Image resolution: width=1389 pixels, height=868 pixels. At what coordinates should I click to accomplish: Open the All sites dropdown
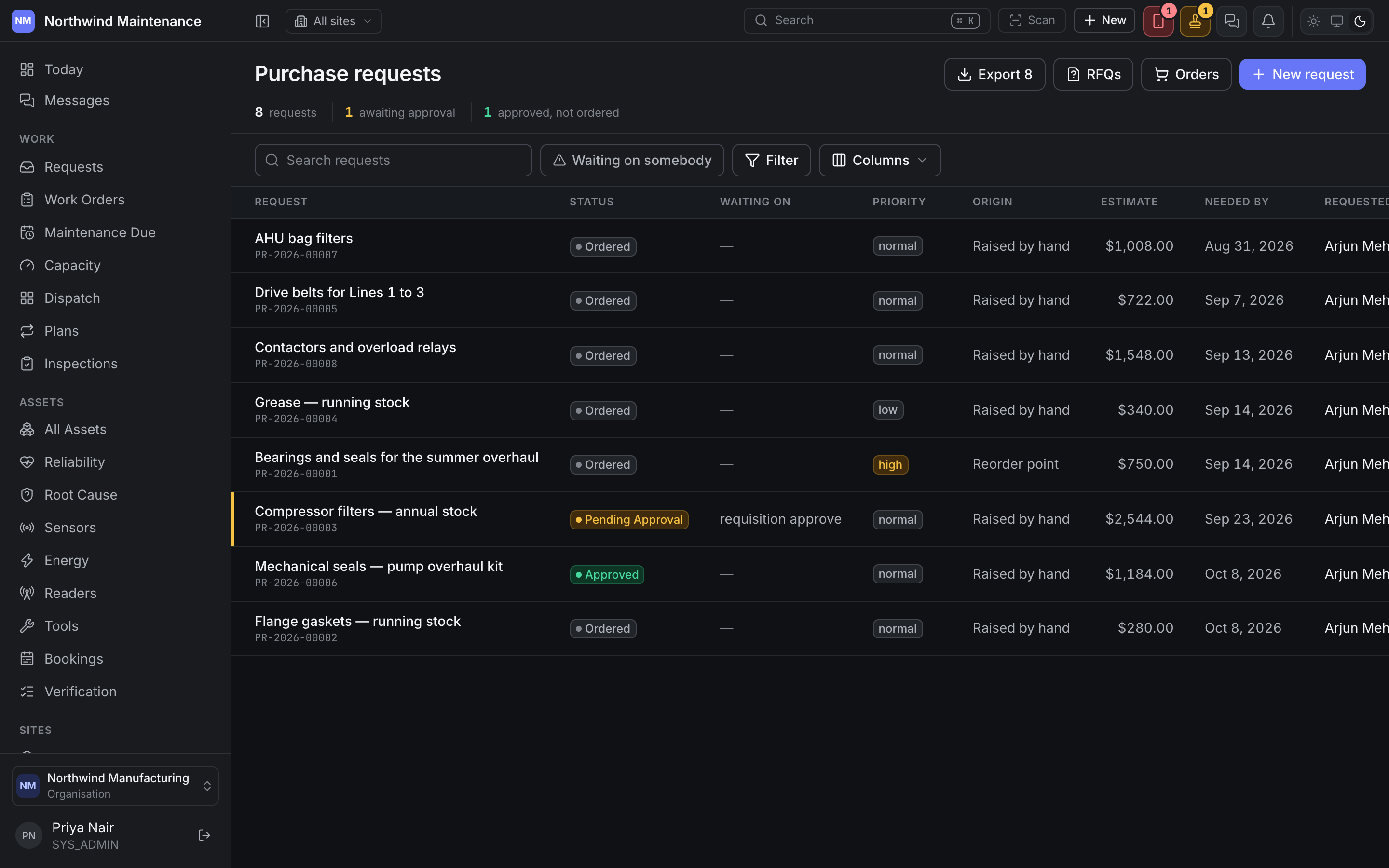coord(333,21)
